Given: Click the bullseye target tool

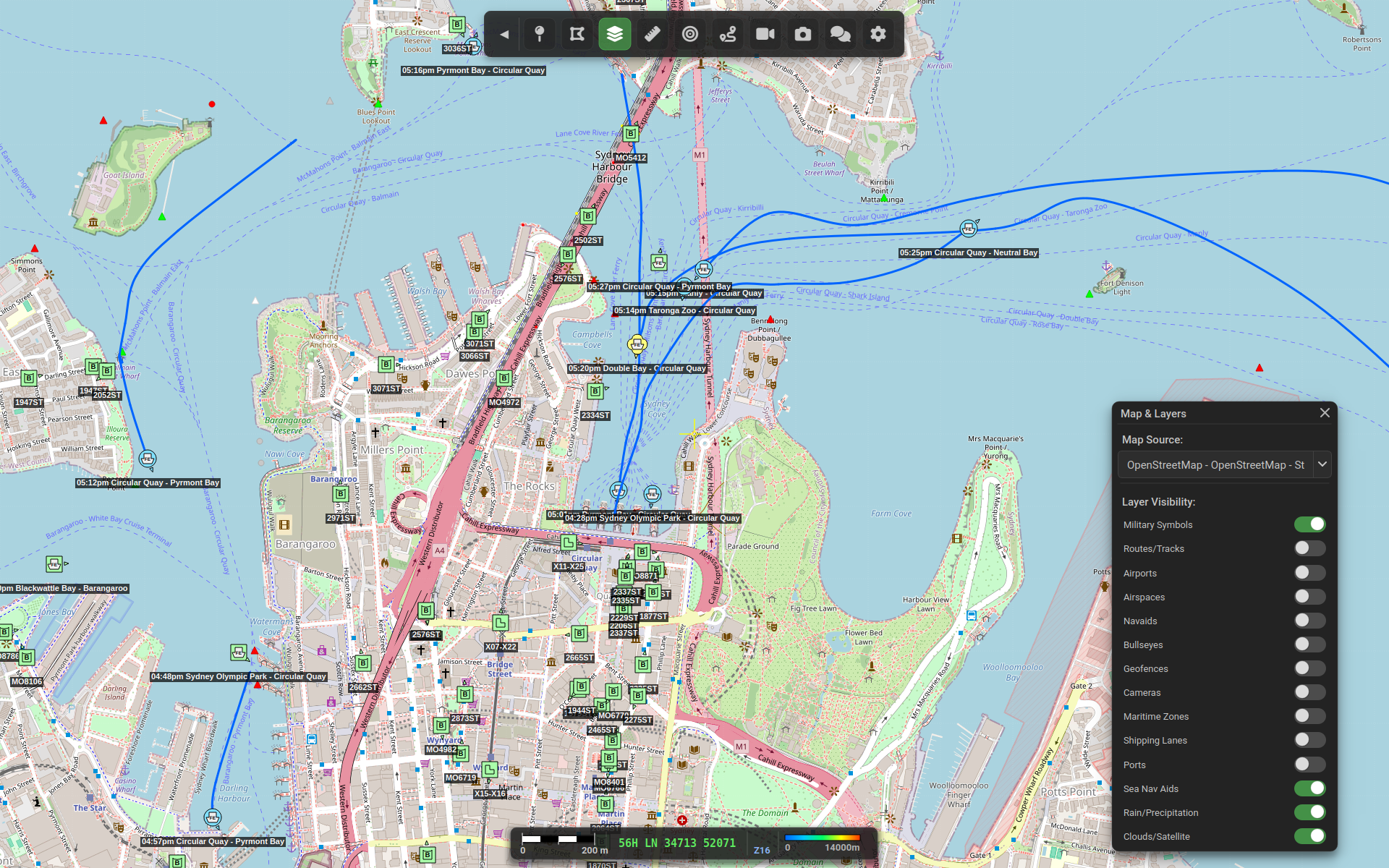Looking at the screenshot, I should [689, 34].
